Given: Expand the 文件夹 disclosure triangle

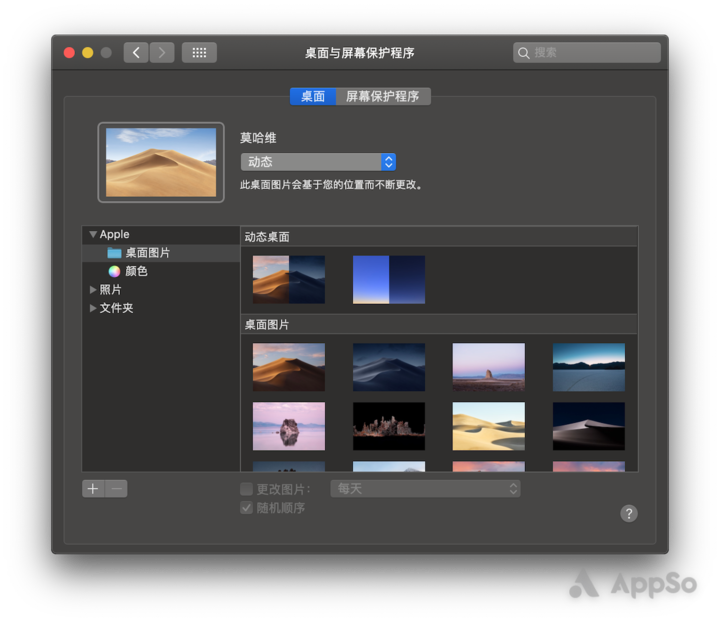Looking at the screenshot, I should [x=93, y=308].
